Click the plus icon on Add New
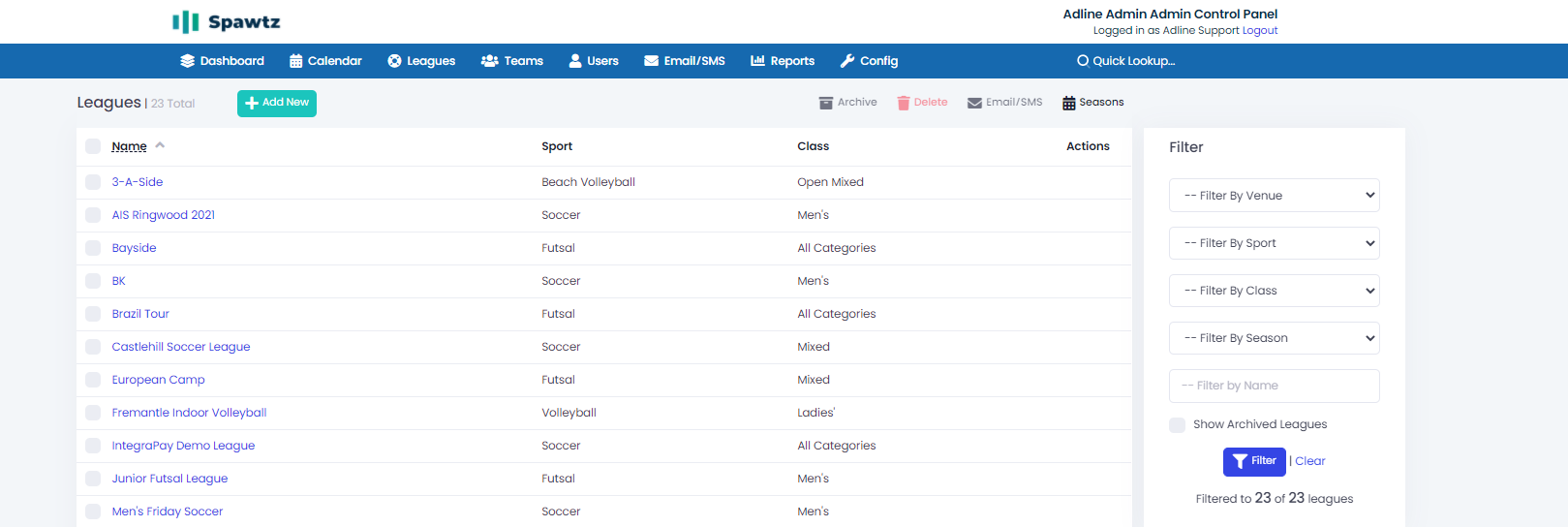Screen dimensions: 1568x527 click(252, 103)
